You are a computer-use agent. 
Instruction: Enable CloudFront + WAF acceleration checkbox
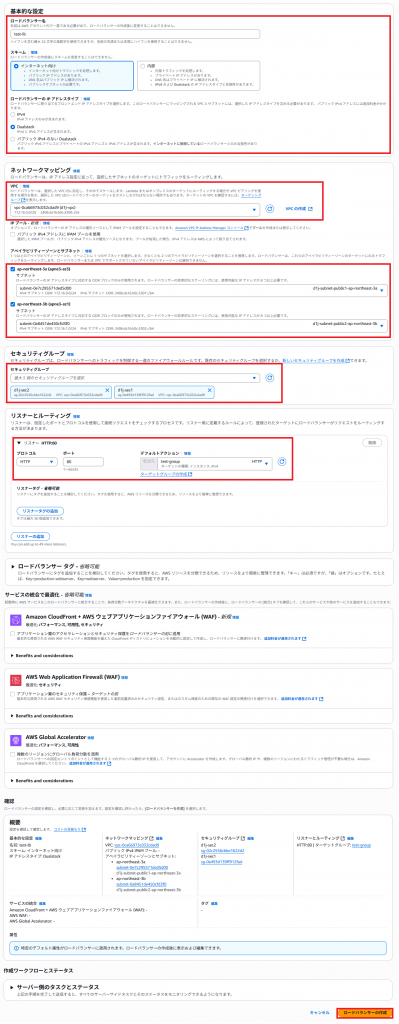(x=12, y=633)
